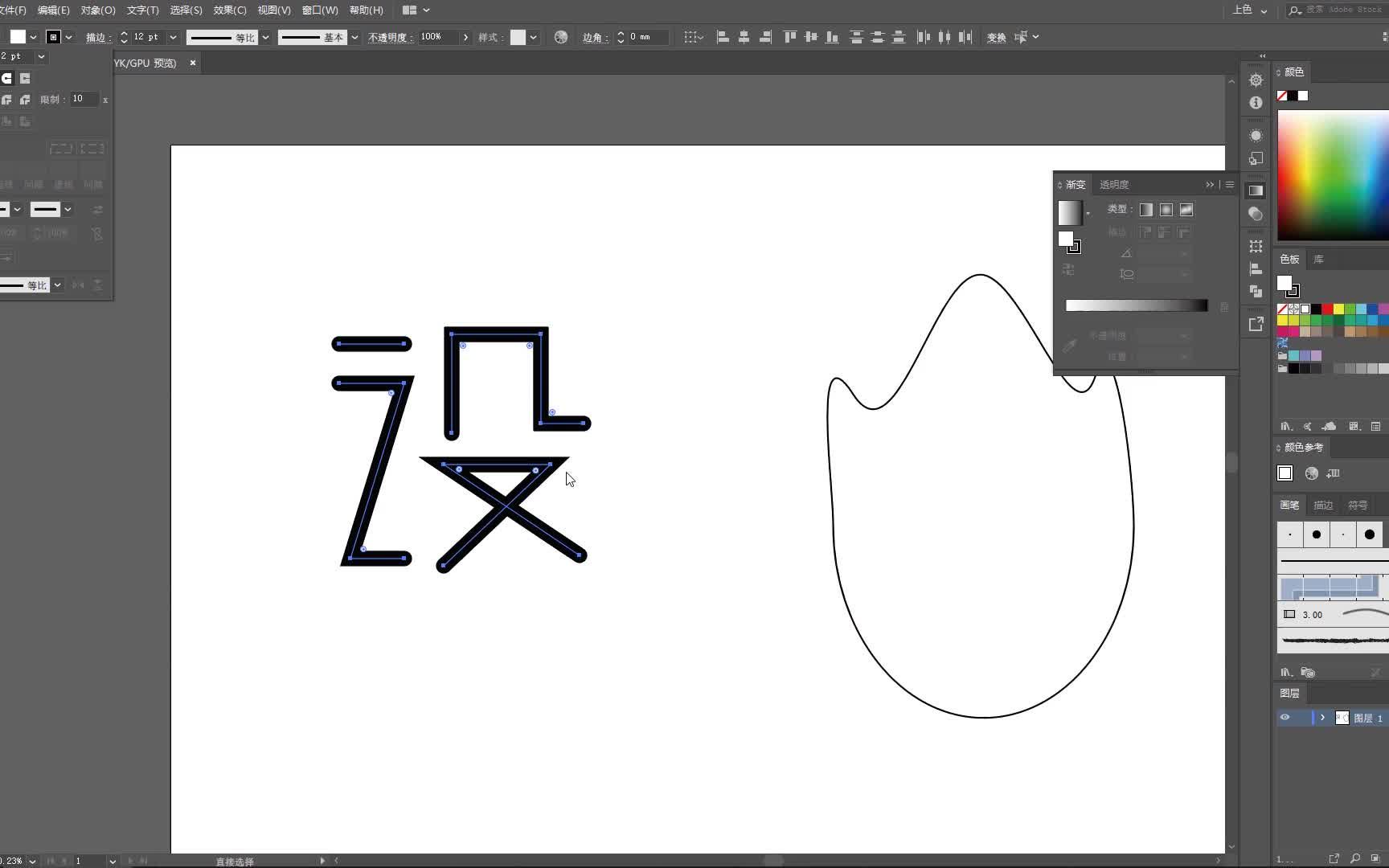Click the vertical distribute top icon

[x=857, y=37]
